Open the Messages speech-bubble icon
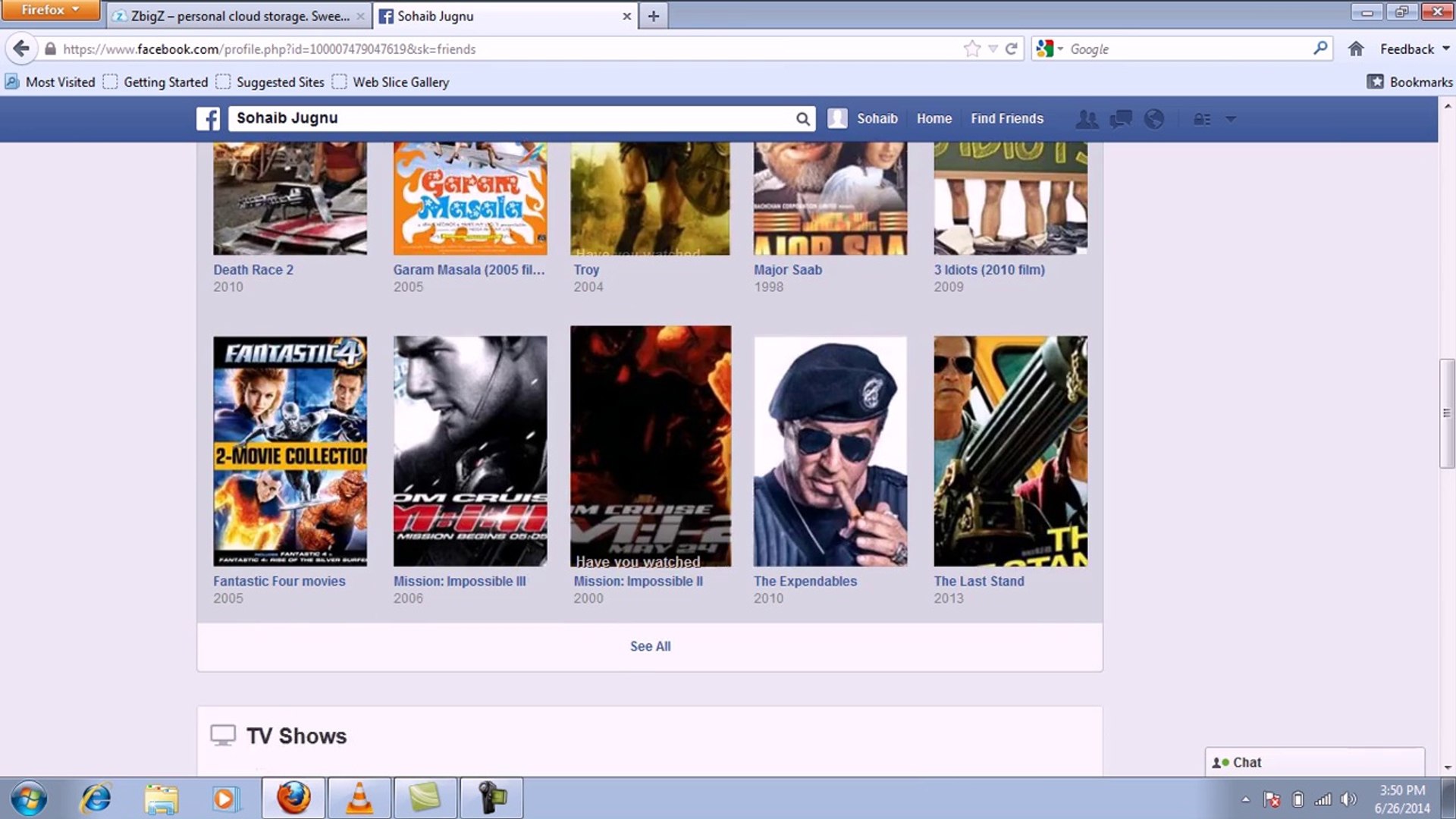Screen dimensions: 1456x819 click(1121, 119)
